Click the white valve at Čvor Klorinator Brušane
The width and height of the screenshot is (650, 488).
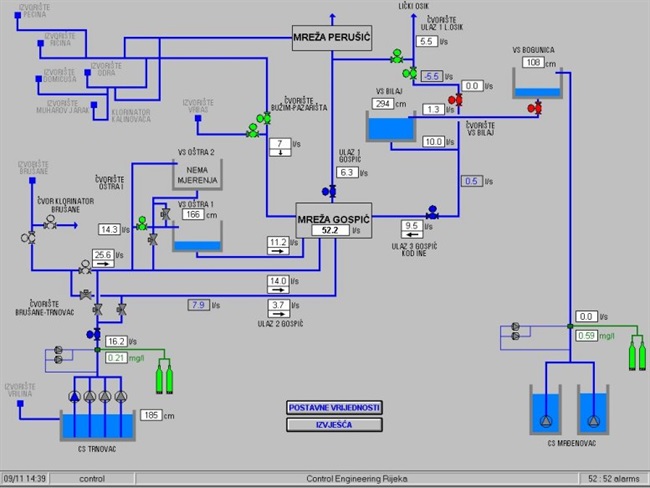pyautogui.click(x=50, y=223)
